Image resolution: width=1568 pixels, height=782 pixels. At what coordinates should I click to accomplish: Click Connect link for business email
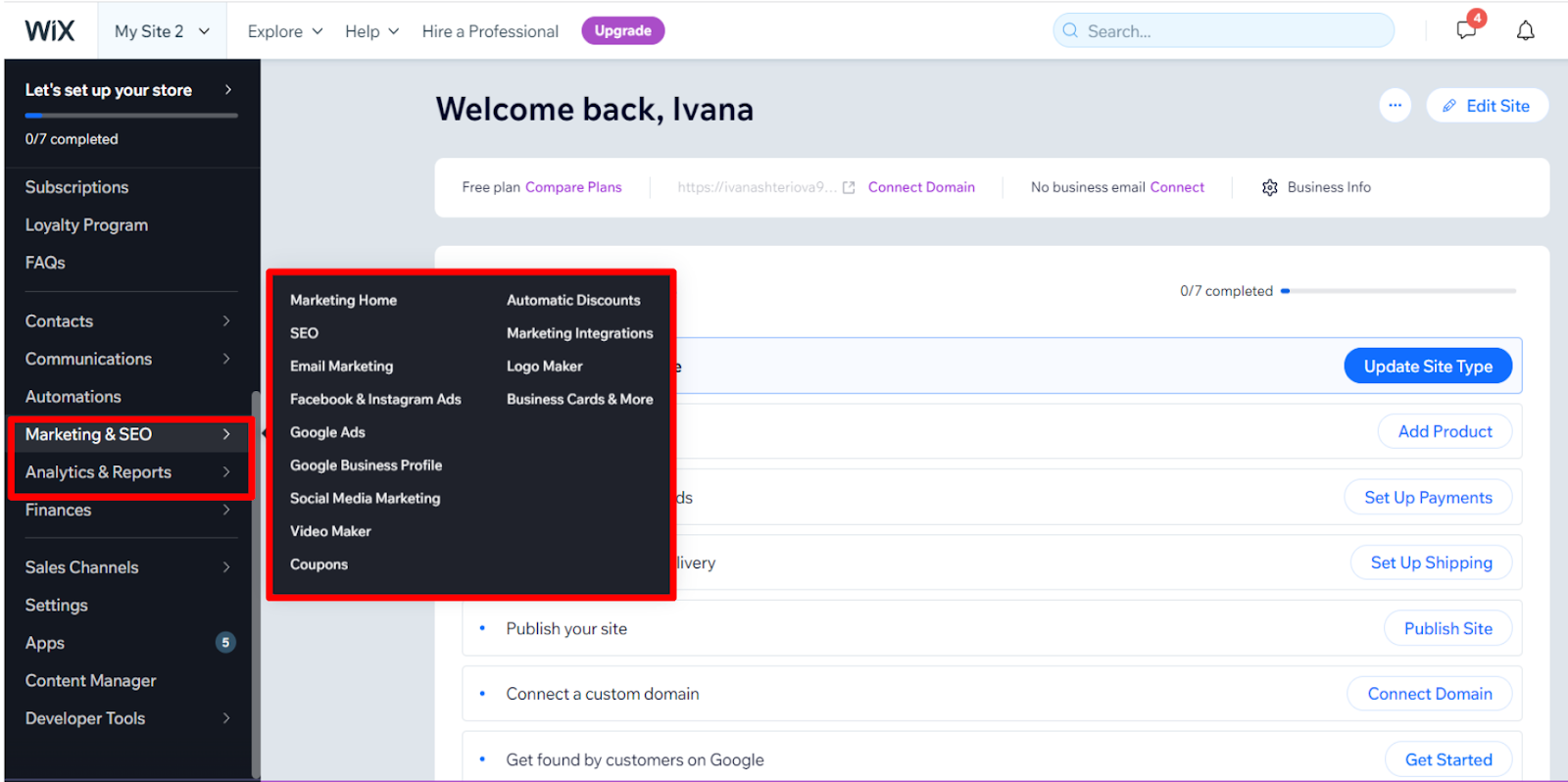[x=1177, y=187]
